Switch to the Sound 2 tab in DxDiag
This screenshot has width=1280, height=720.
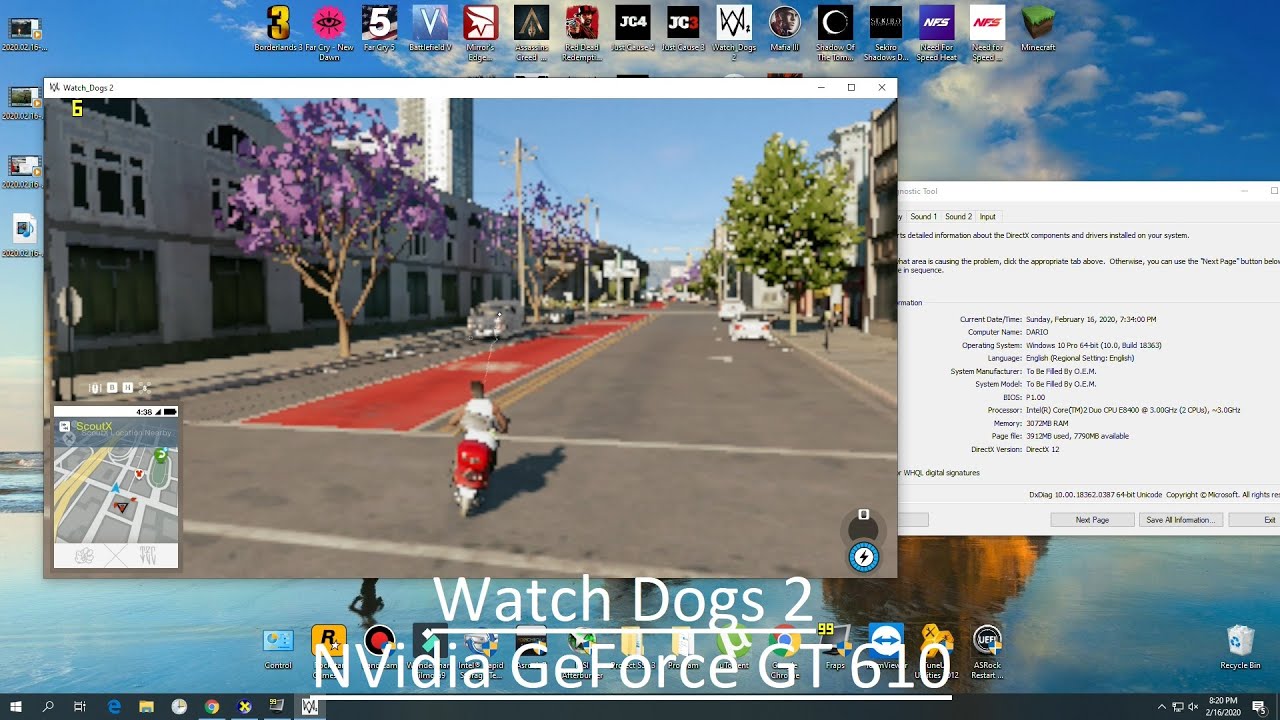[x=958, y=216]
